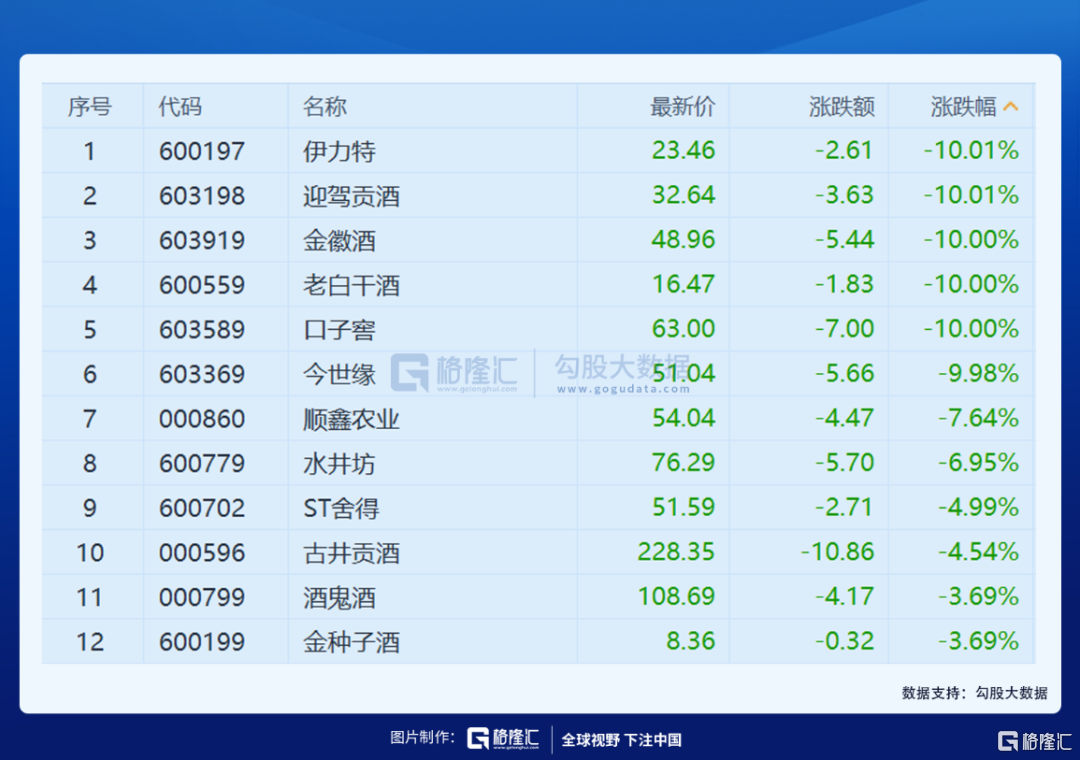This screenshot has height=760, width=1080.
Task: Click the 序号 column header
Action: click(90, 107)
